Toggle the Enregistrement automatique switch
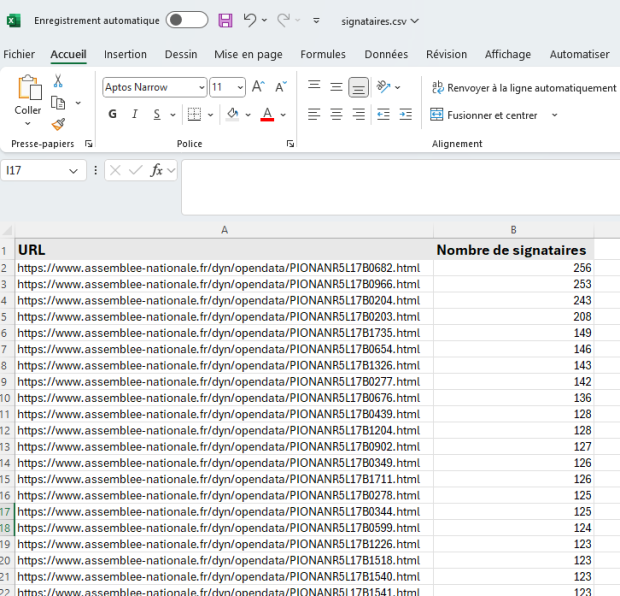This screenshot has width=620, height=596. click(187, 20)
